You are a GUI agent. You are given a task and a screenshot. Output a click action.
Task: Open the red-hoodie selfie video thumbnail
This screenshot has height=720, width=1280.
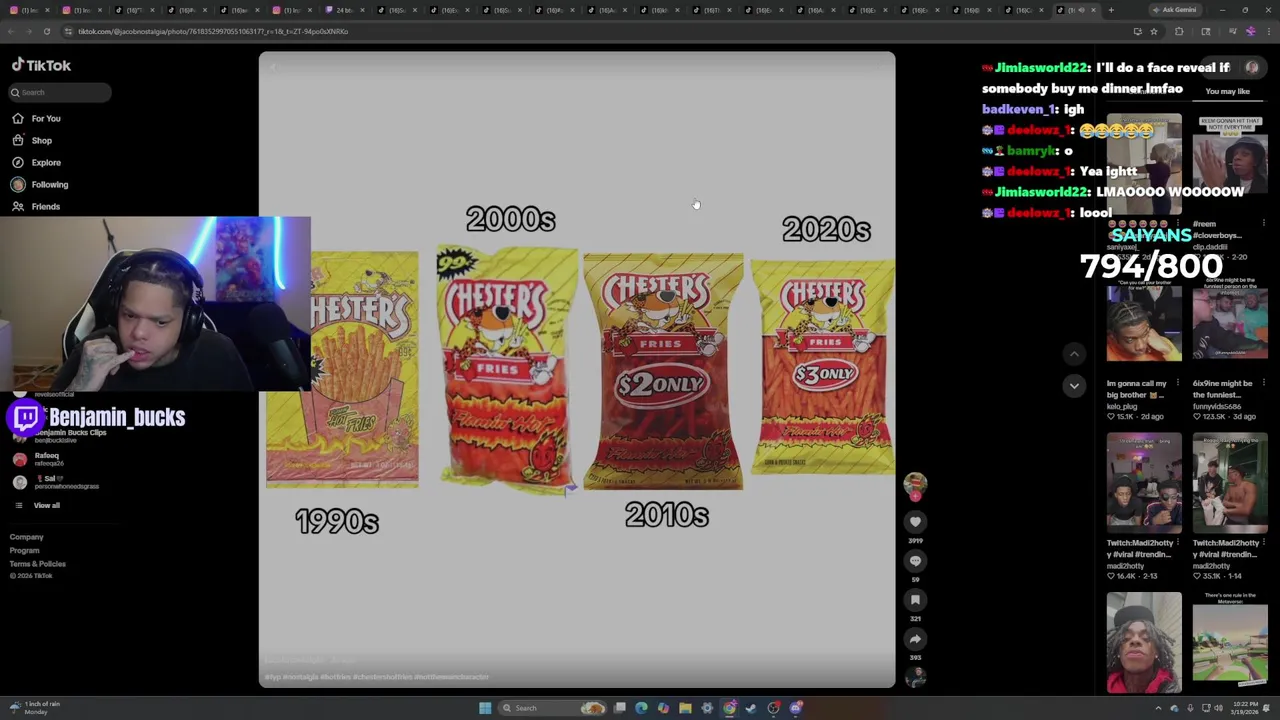click(1144, 642)
